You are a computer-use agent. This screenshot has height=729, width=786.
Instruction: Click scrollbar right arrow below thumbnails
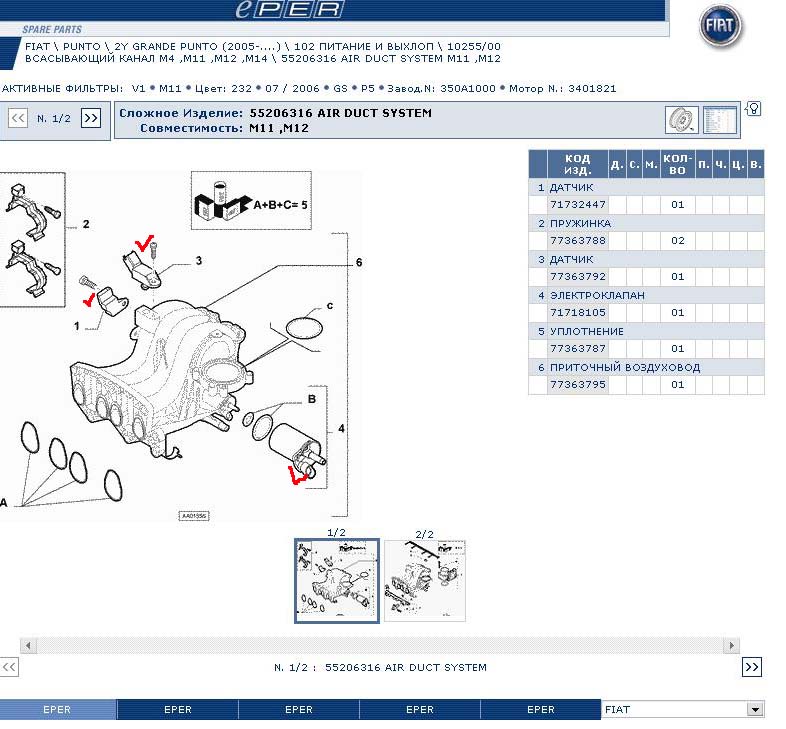tap(733, 646)
